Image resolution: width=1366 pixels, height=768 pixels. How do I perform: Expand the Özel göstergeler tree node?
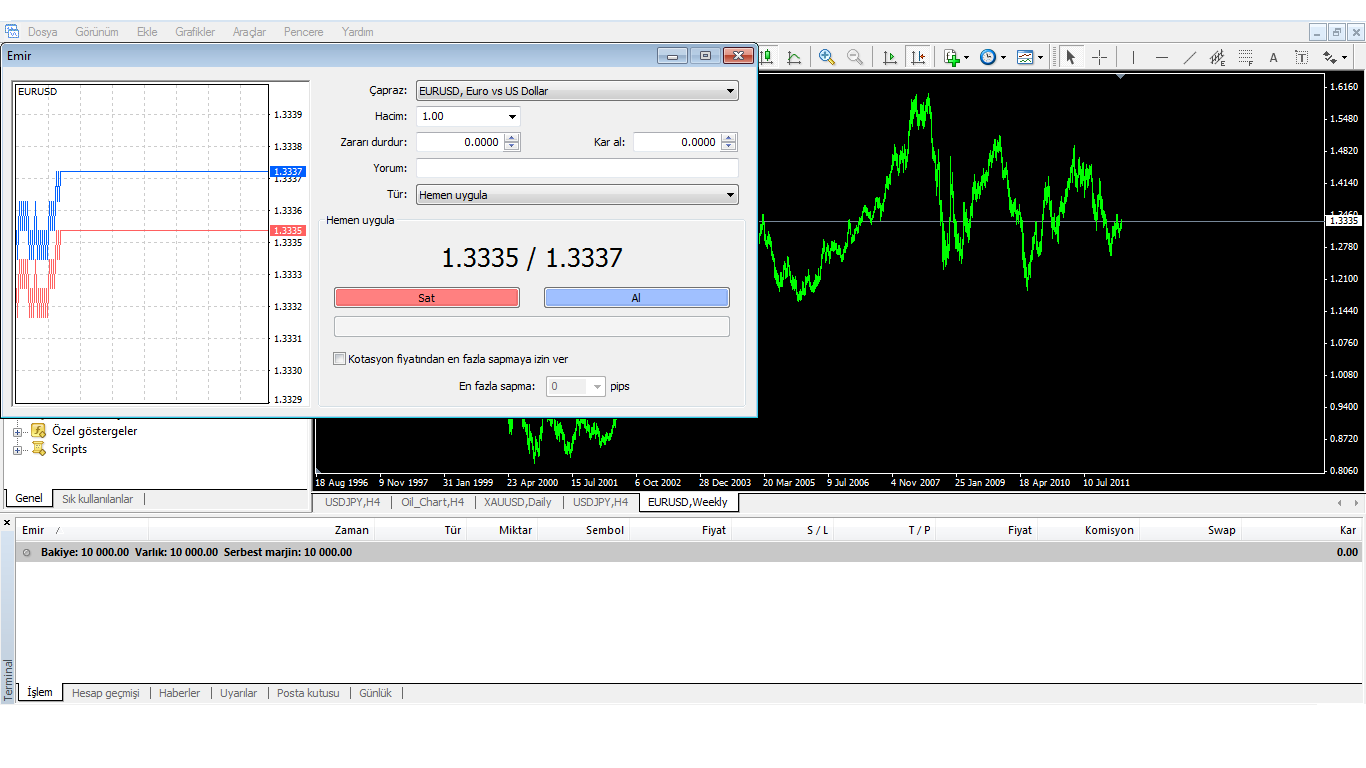tap(17, 432)
